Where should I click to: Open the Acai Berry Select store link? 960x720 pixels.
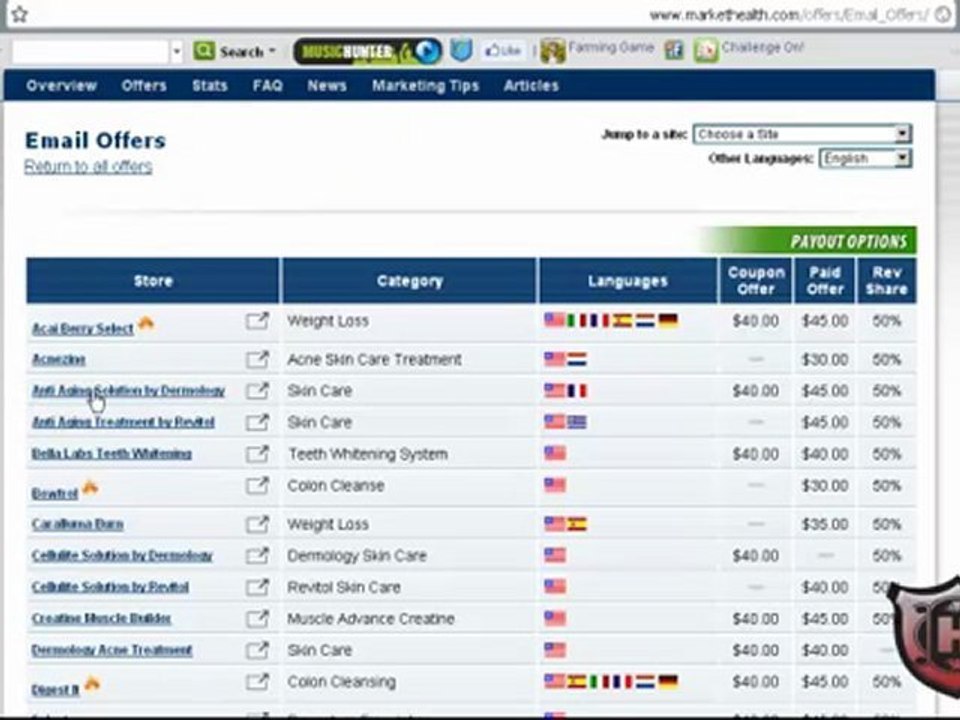pos(83,329)
